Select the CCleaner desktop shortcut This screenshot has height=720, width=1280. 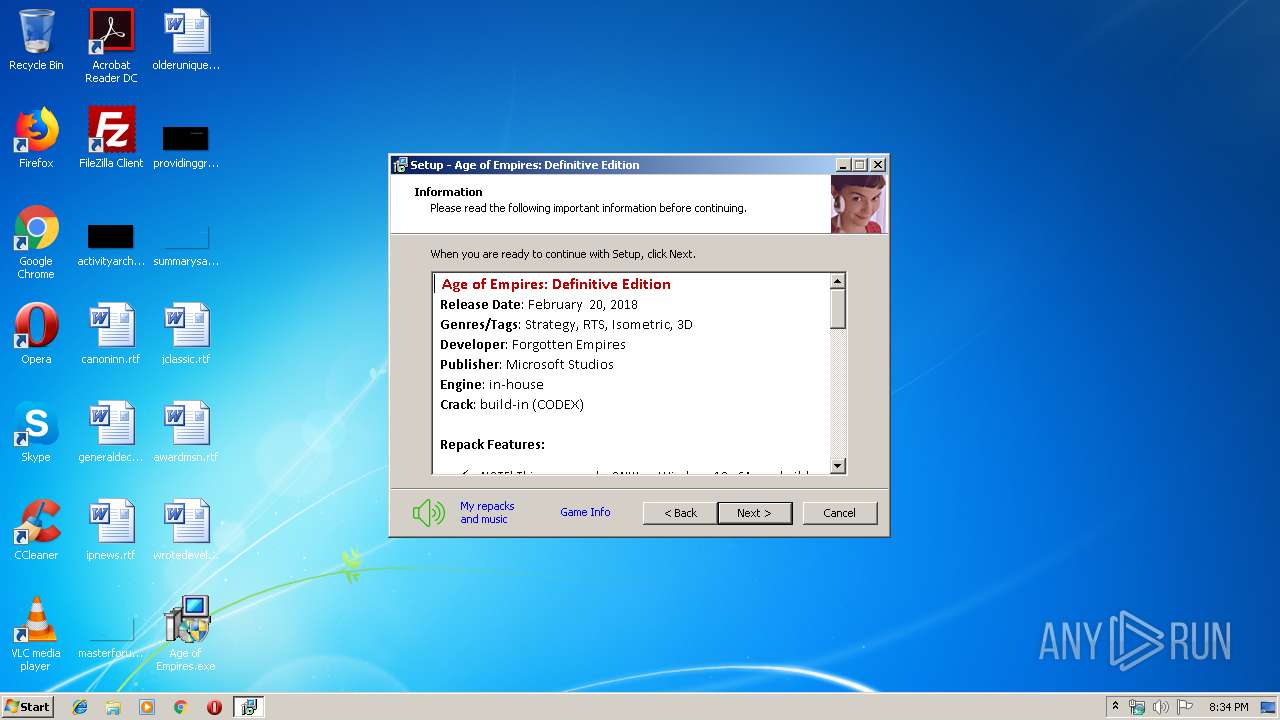click(36, 530)
